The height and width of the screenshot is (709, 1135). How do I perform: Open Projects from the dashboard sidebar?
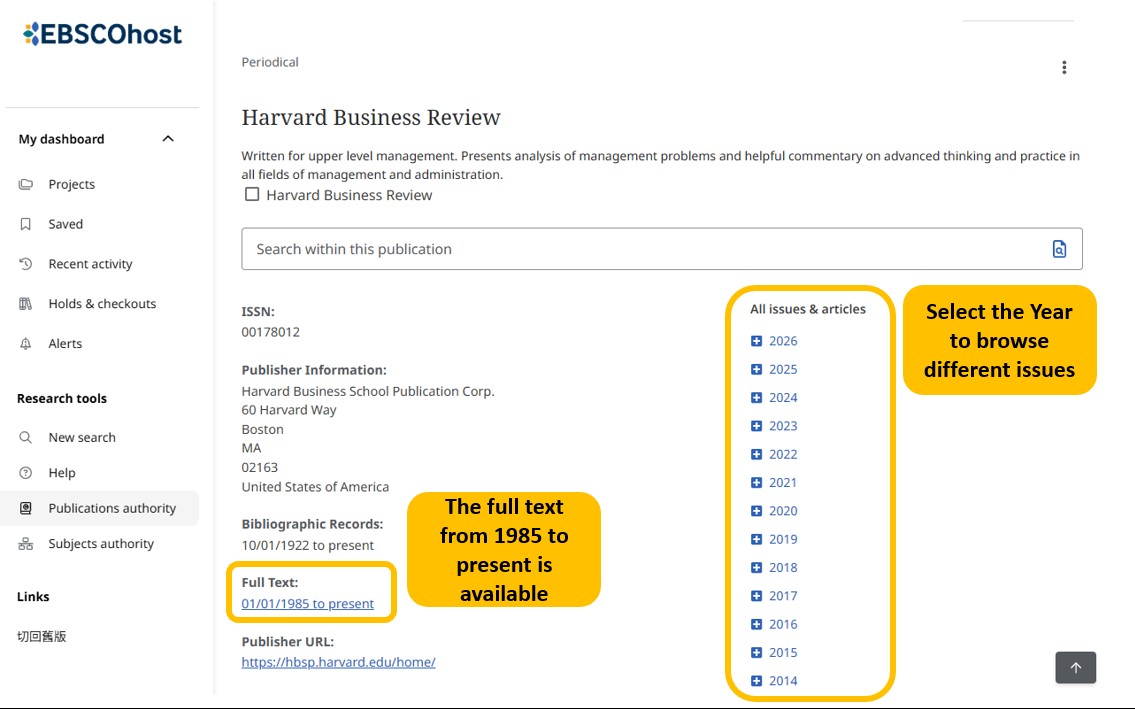pyautogui.click(x=71, y=184)
